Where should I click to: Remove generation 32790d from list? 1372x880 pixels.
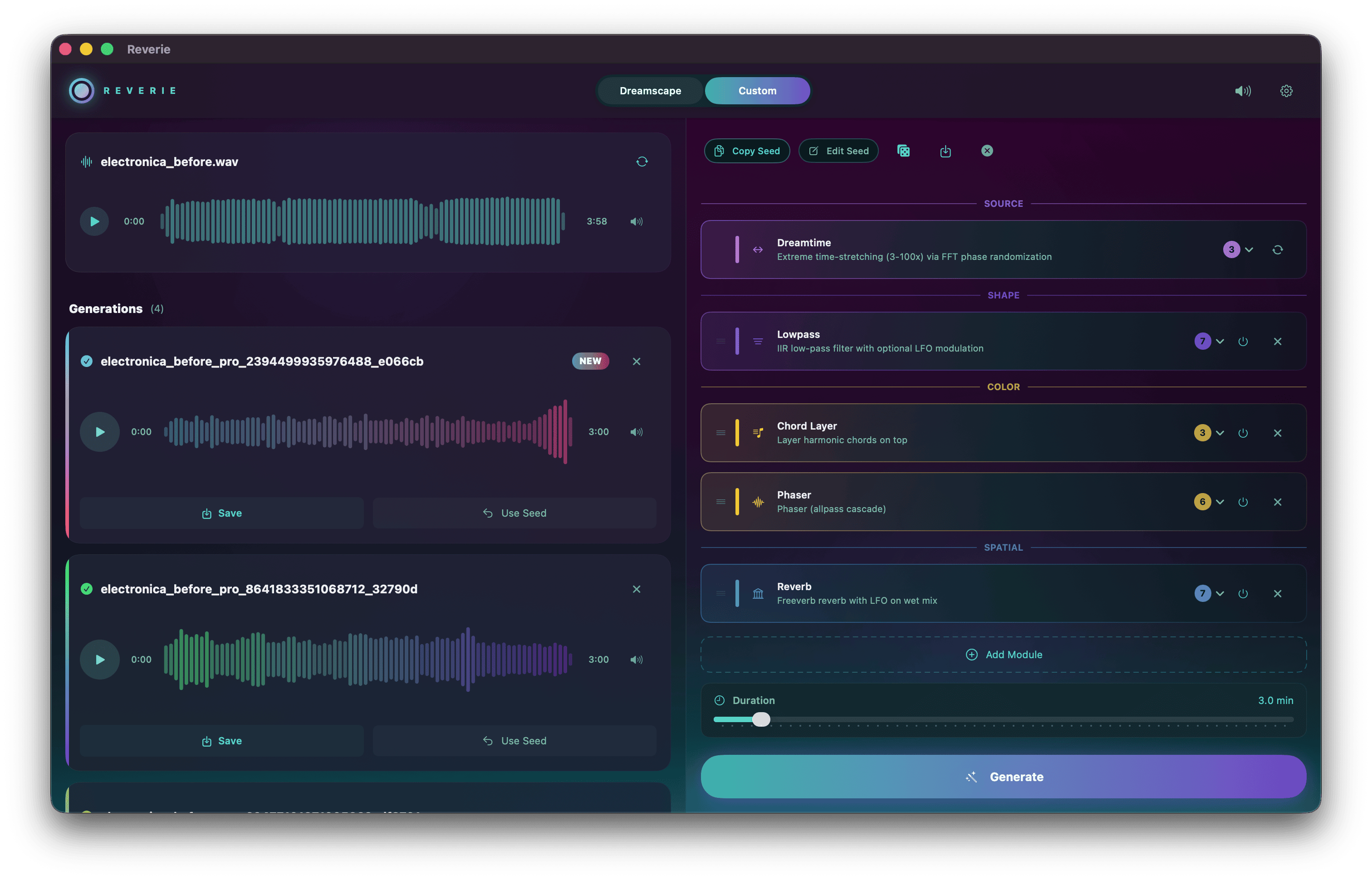point(636,589)
